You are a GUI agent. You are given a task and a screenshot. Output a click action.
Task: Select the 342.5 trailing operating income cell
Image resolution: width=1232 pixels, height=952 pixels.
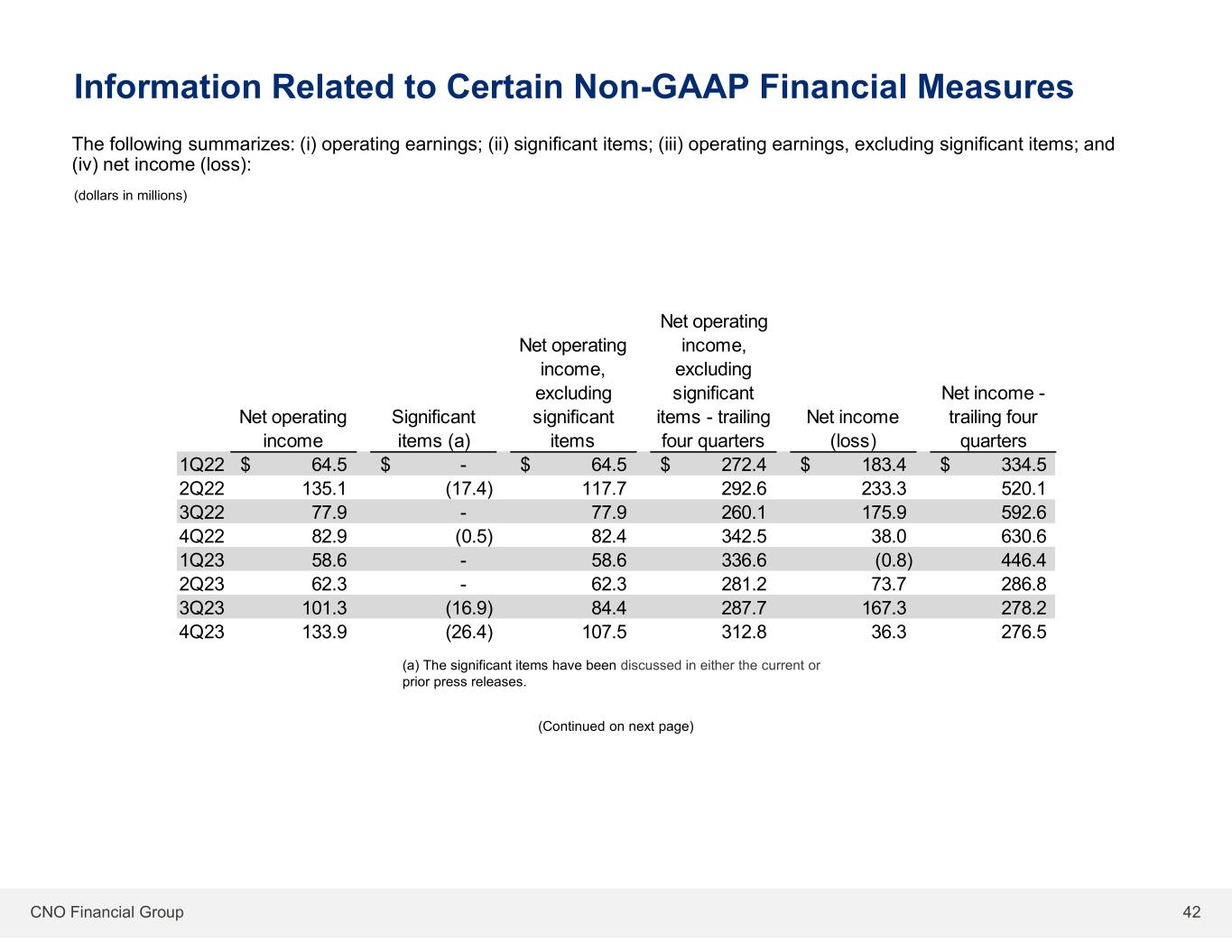pyautogui.click(x=744, y=536)
